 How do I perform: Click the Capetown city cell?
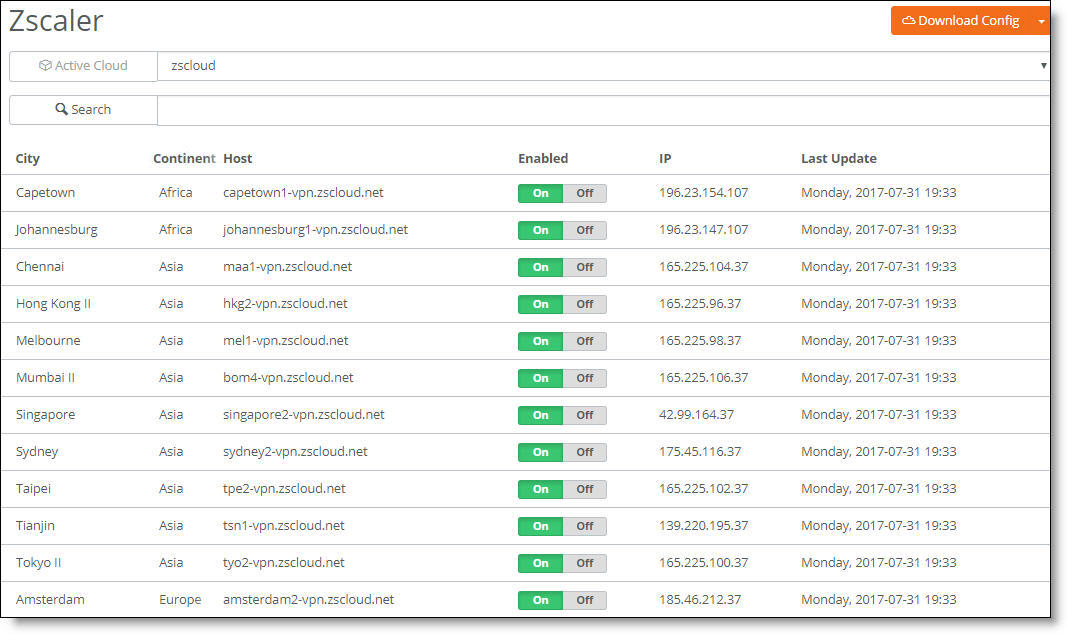click(x=45, y=193)
